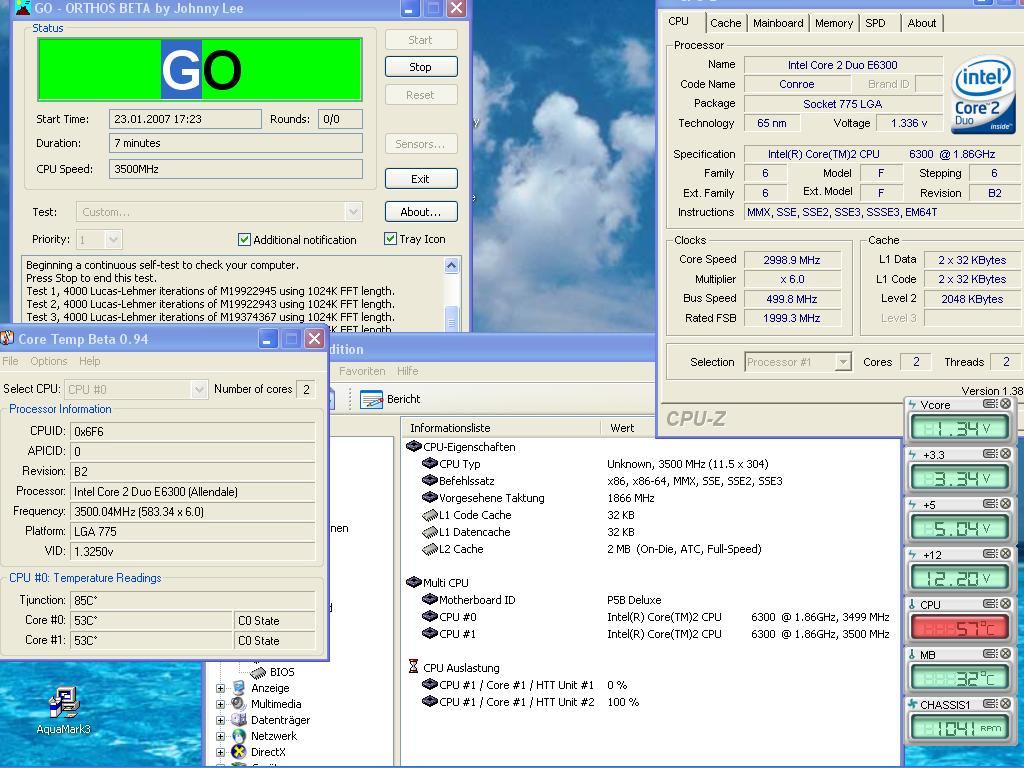This screenshot has height=768, width=1024.
Task: Open the Test dropdown in ORTHOS
Action: tap(353, 212)
